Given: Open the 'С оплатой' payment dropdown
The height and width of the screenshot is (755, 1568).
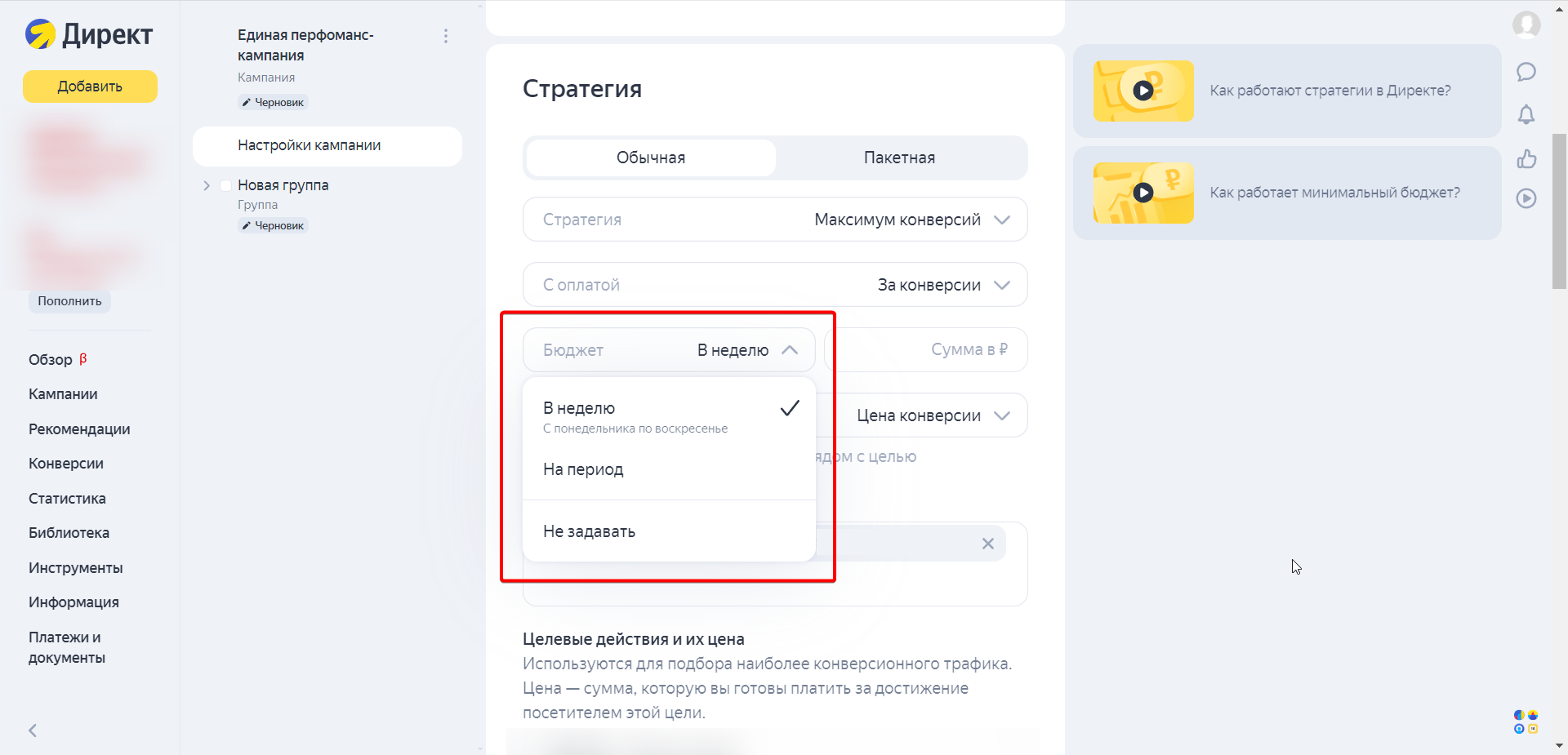Looking at the screenshot, I should 774,284.
